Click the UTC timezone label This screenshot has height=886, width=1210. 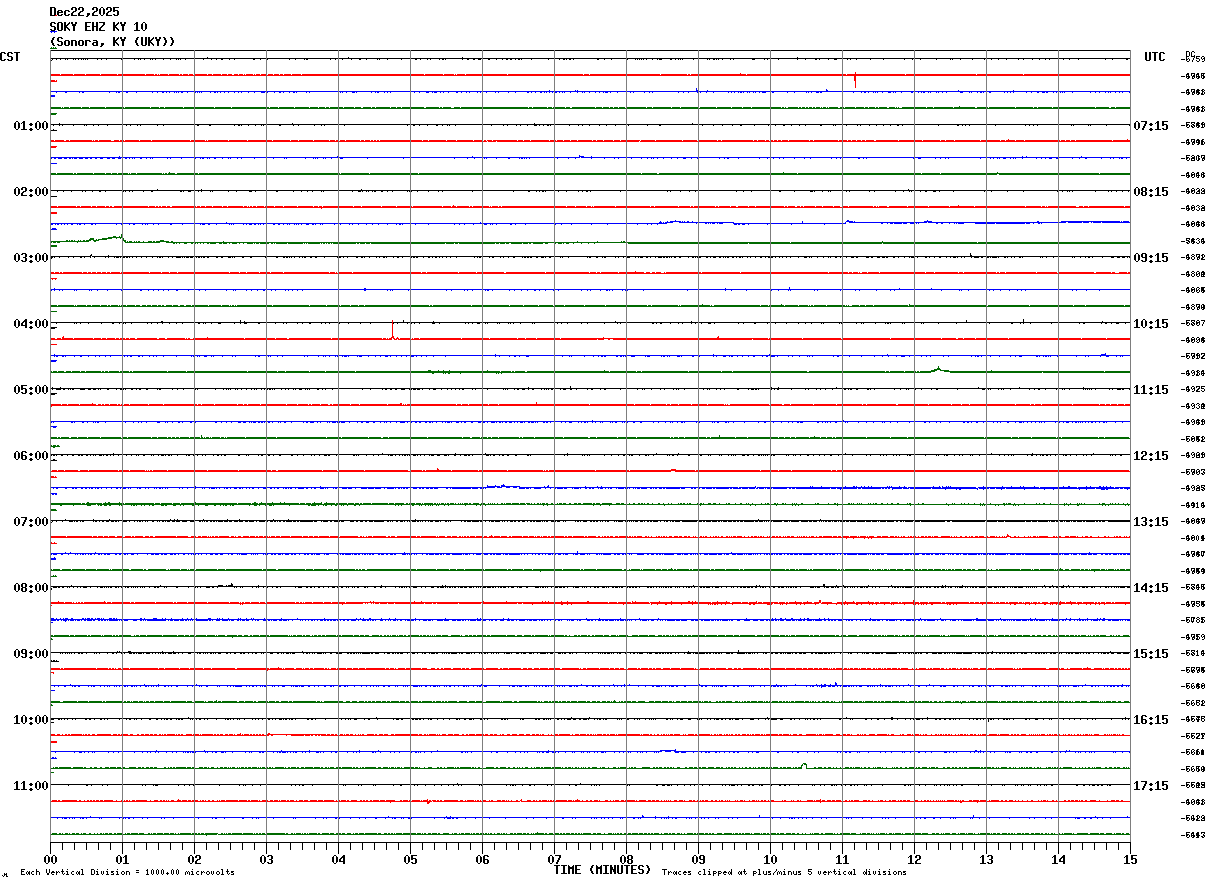tap(1155, 57)
